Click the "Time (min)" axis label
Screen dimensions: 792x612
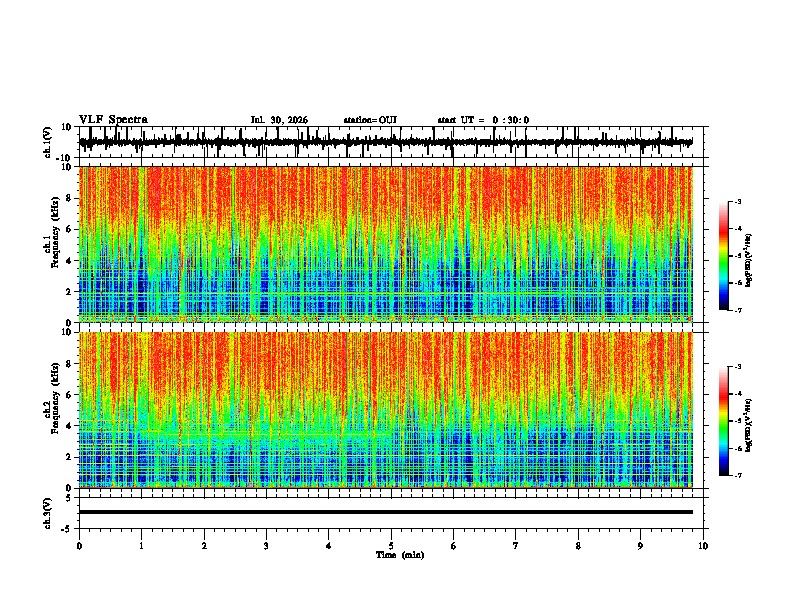point(400,555)
